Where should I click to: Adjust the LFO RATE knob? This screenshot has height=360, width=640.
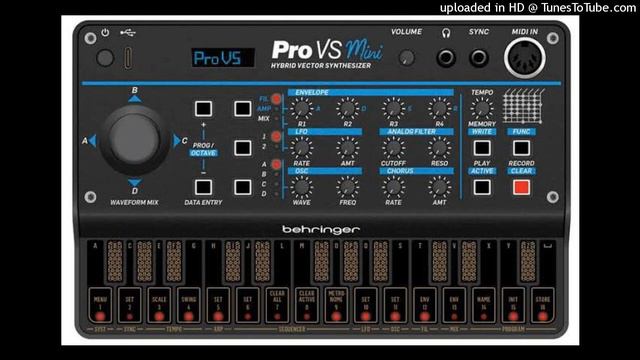click(x=302, y=148)
